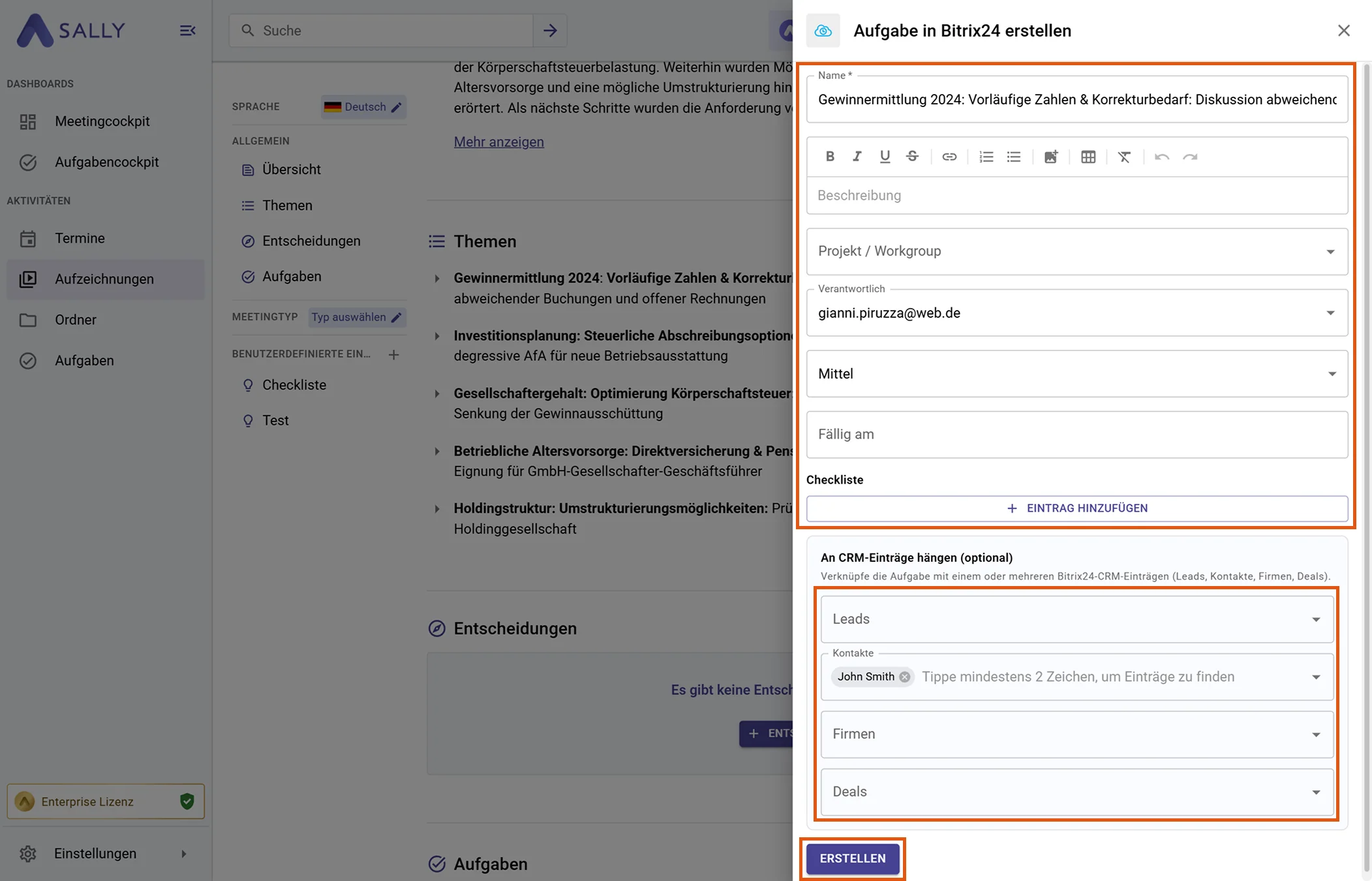The width and height of the screenshot is (1372, 881).
Task: Open the Leads dropdown
Action: (1077, 619)
